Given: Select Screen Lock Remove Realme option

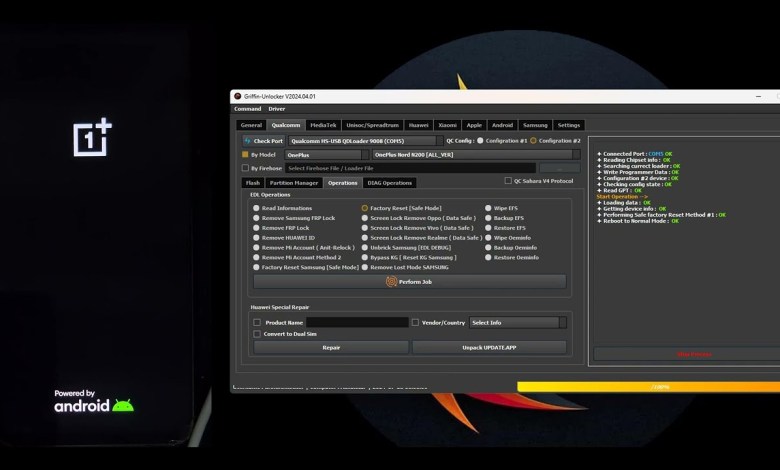Looking at the screenshot, I should pyautogui.click(x=365, y=238).
